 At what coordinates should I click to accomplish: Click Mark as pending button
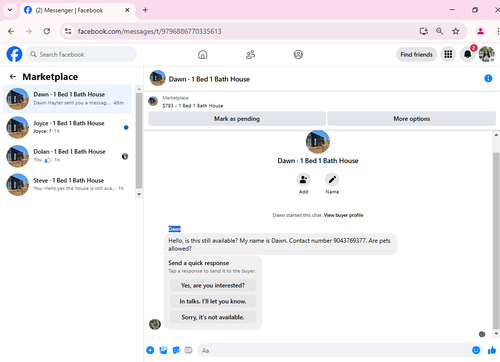237,119
